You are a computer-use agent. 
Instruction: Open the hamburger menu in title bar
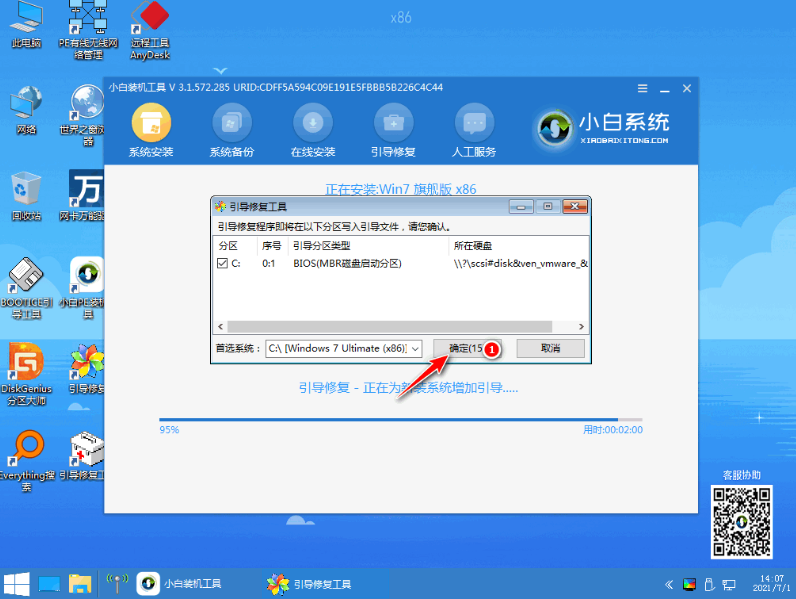pyautogui.click(x=642, y=88)
